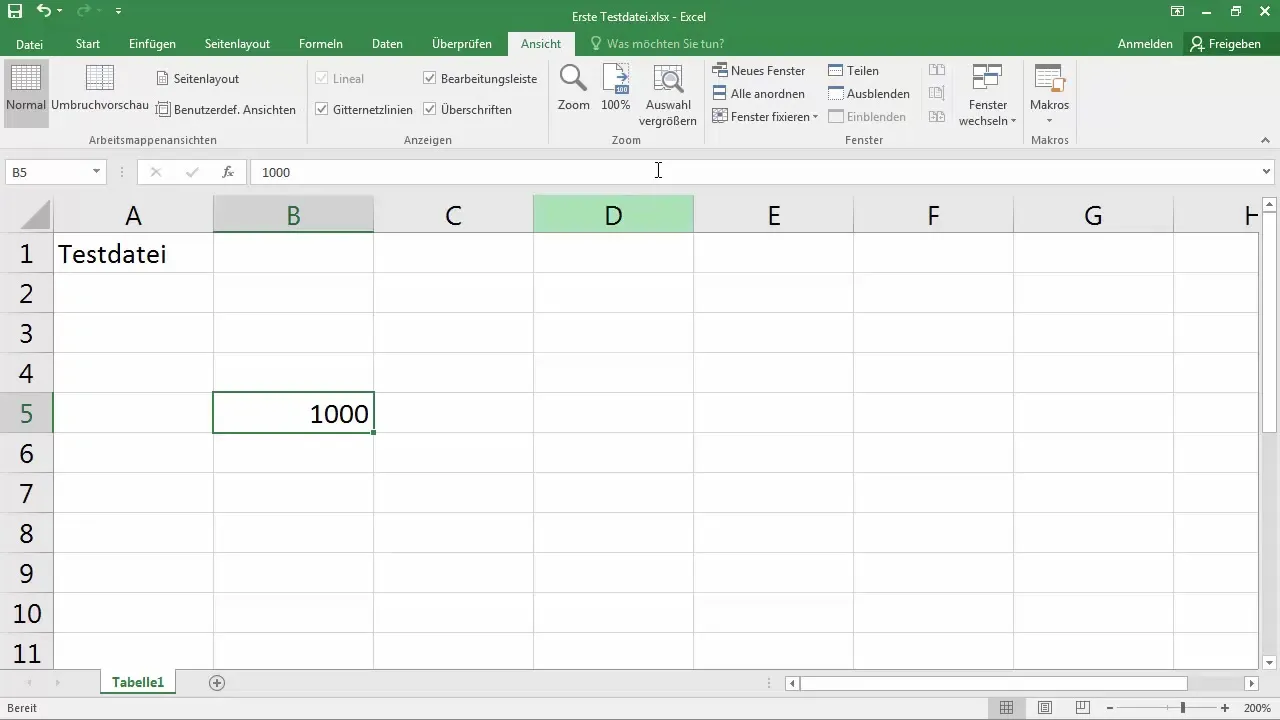Open ribbon display options icon

click(1178, 12)
